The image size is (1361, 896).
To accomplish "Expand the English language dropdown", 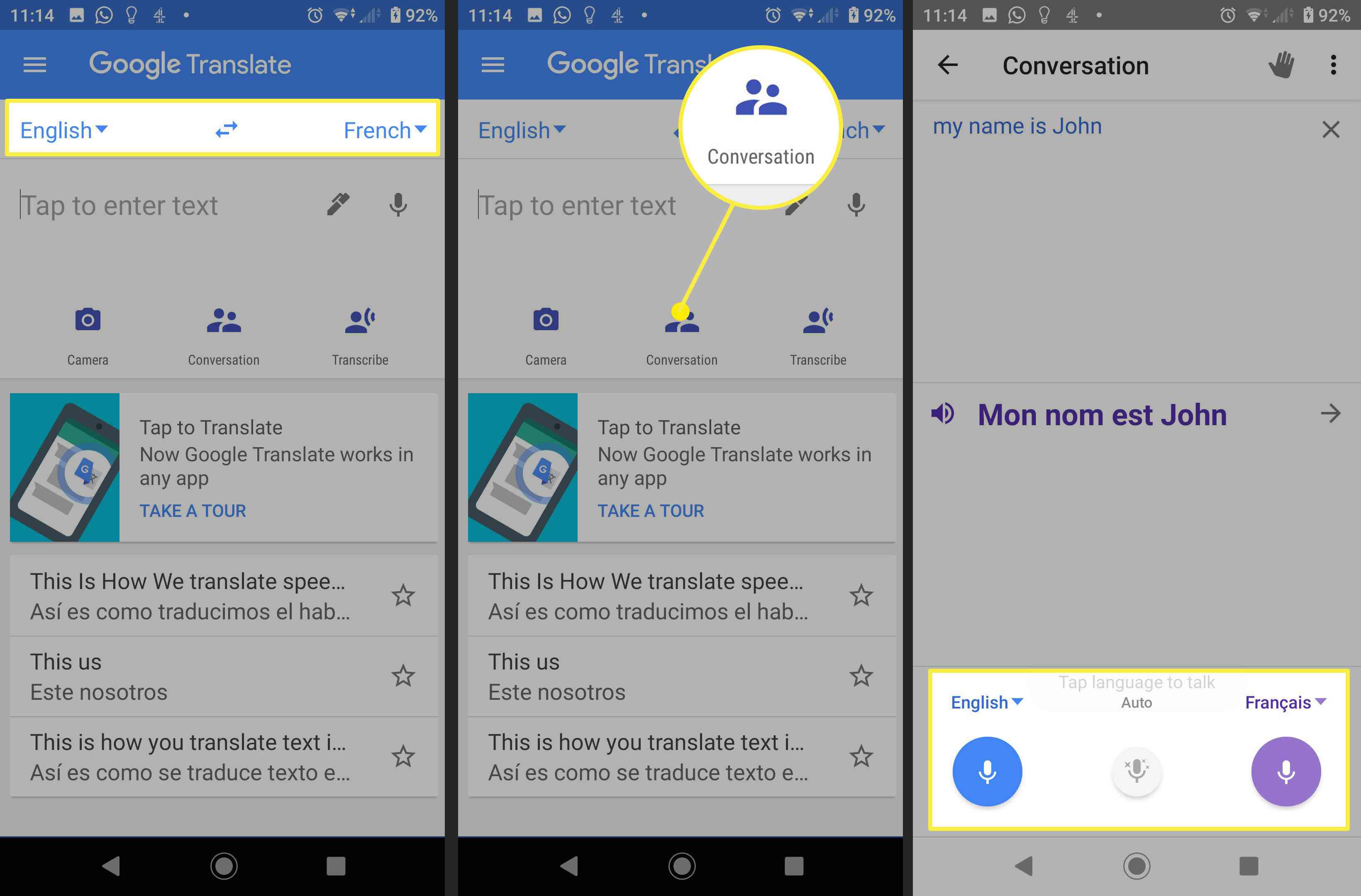I will [66, 130].
